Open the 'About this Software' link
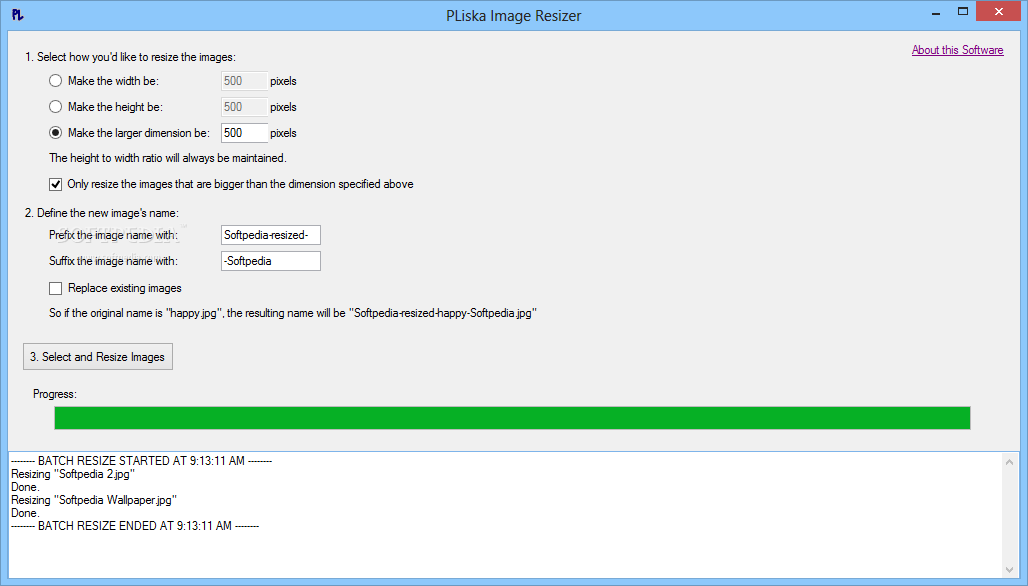Image resolution: width=1028 pixels, height=586 pixels. [957, 50]
